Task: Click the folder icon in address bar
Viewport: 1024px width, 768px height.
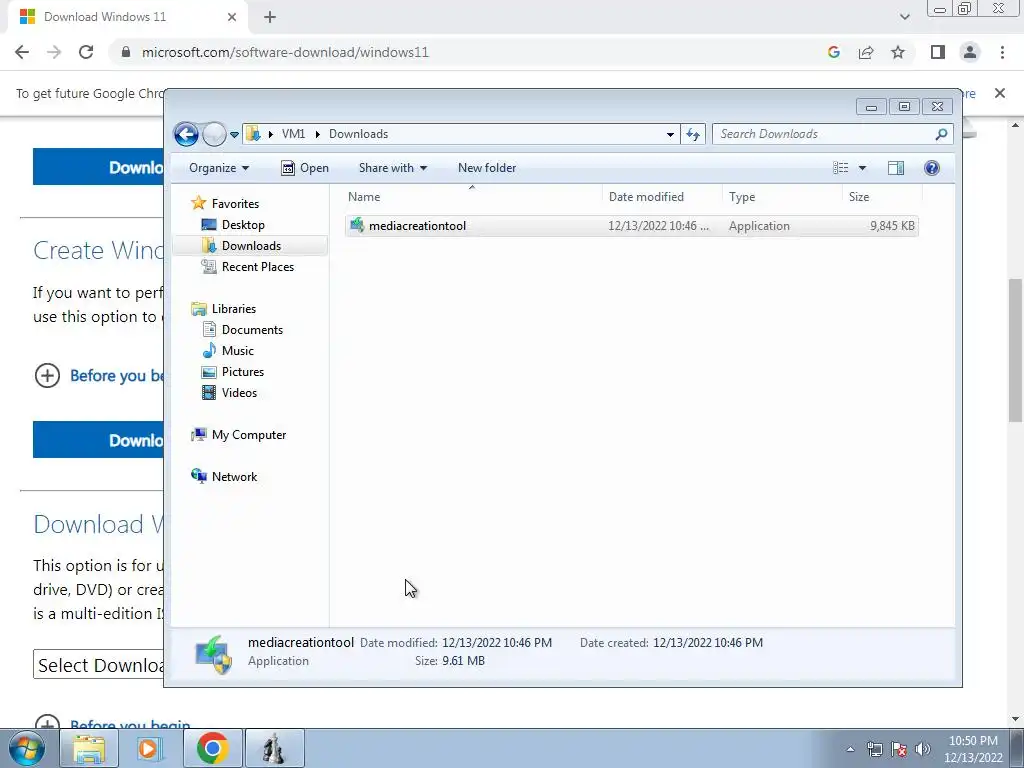Action: tap(253, 134)
